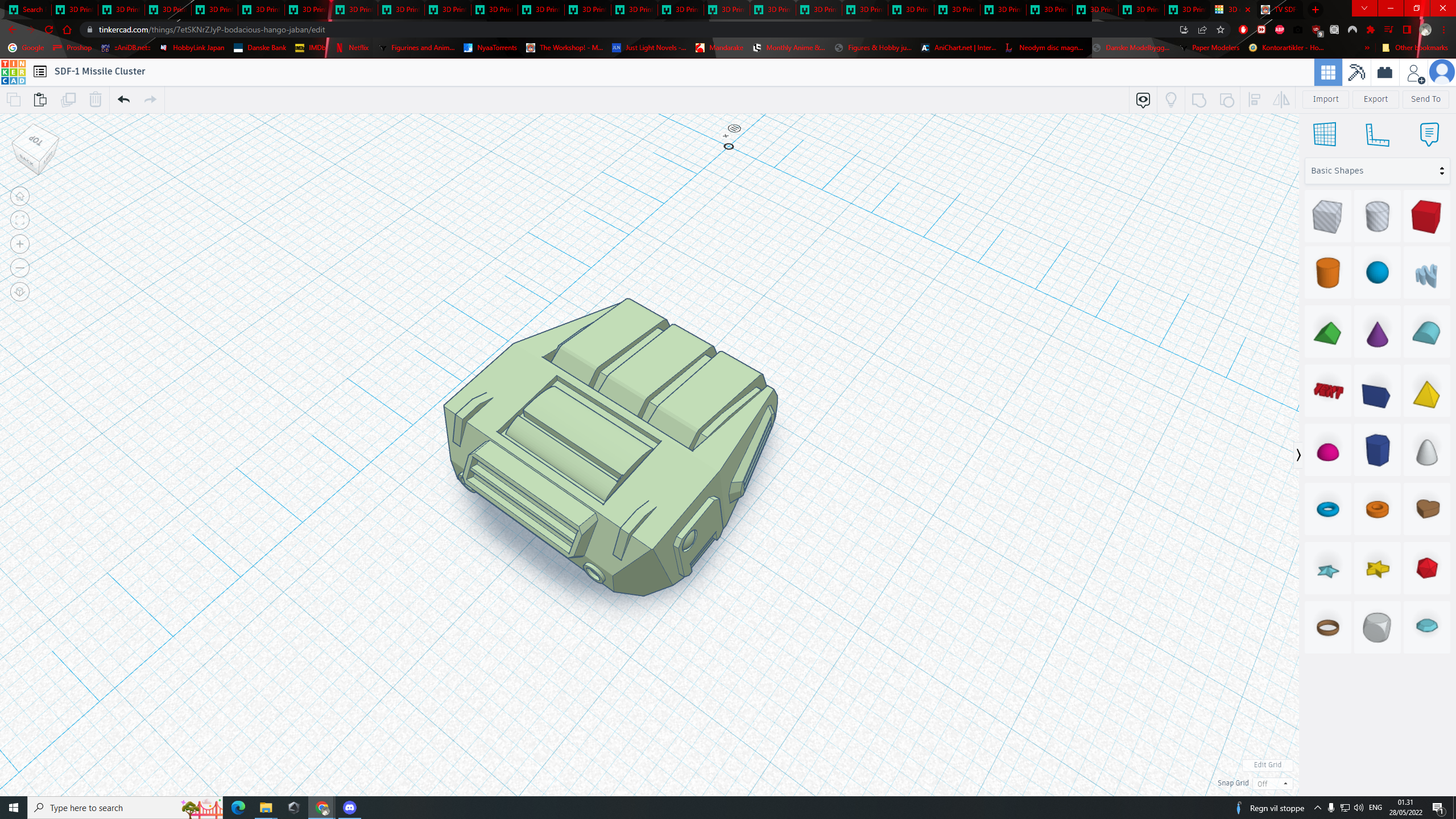1456x819 pixels.
Task: Redo the last action
Action: pyautogui.click(x=150, y=100)
